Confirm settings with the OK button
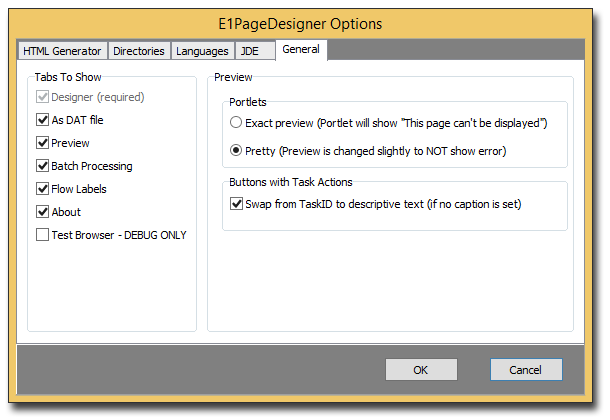 [x=421, y=369]
